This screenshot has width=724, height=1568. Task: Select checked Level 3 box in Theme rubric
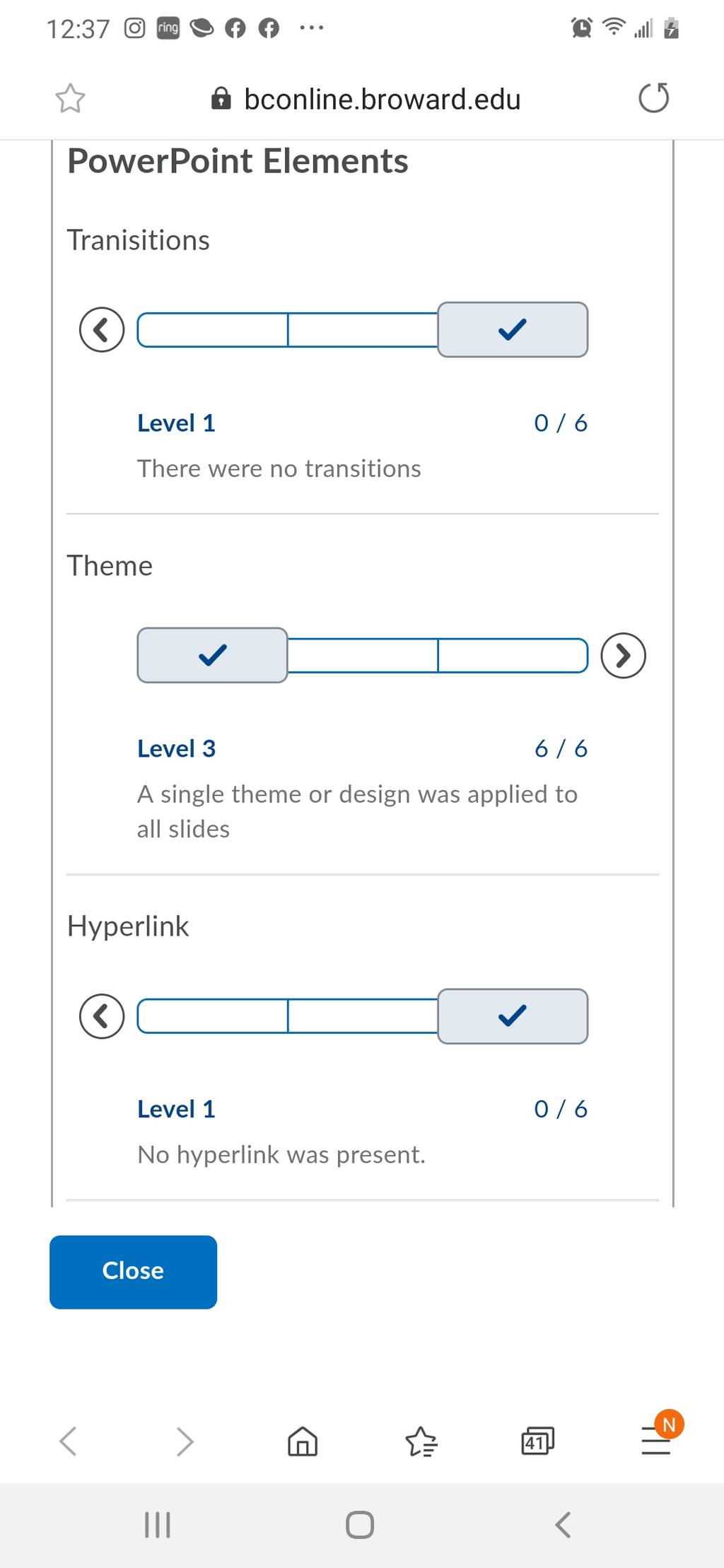212,655
